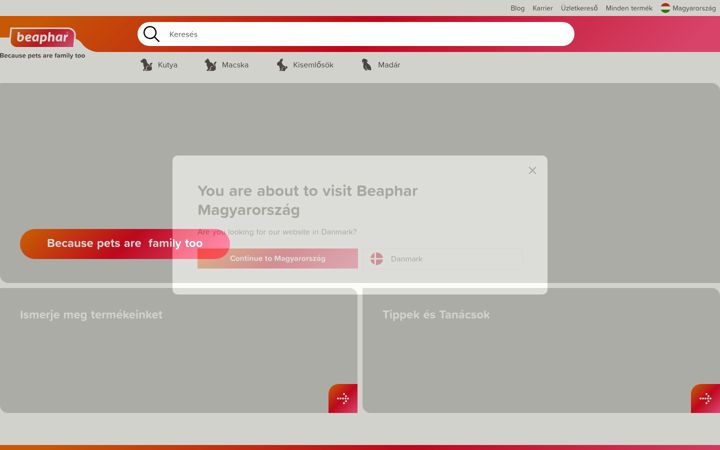Open the Minden termék link
Screen dimensions: 720x450
pyautogui.click(x=629, y=8)
